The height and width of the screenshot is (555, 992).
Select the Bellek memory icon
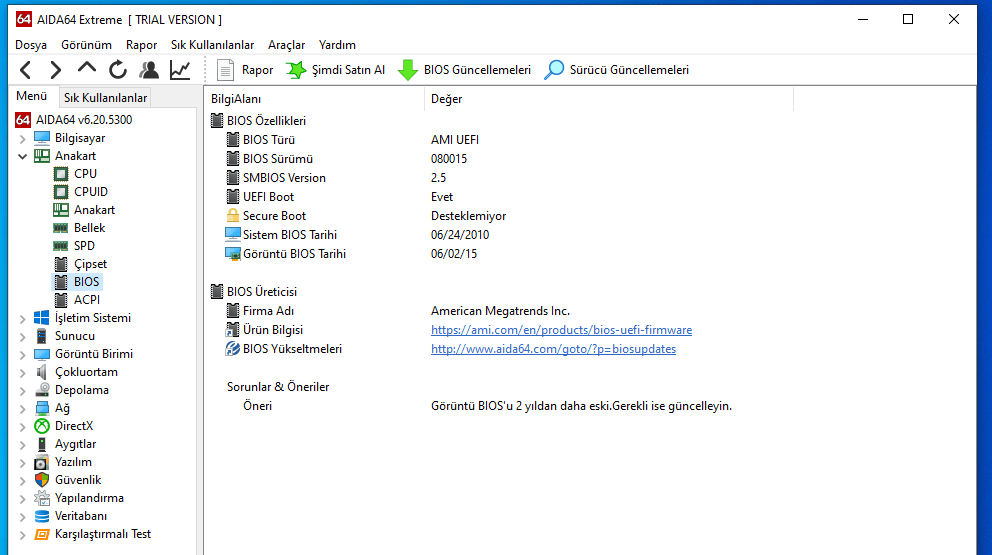61,228
